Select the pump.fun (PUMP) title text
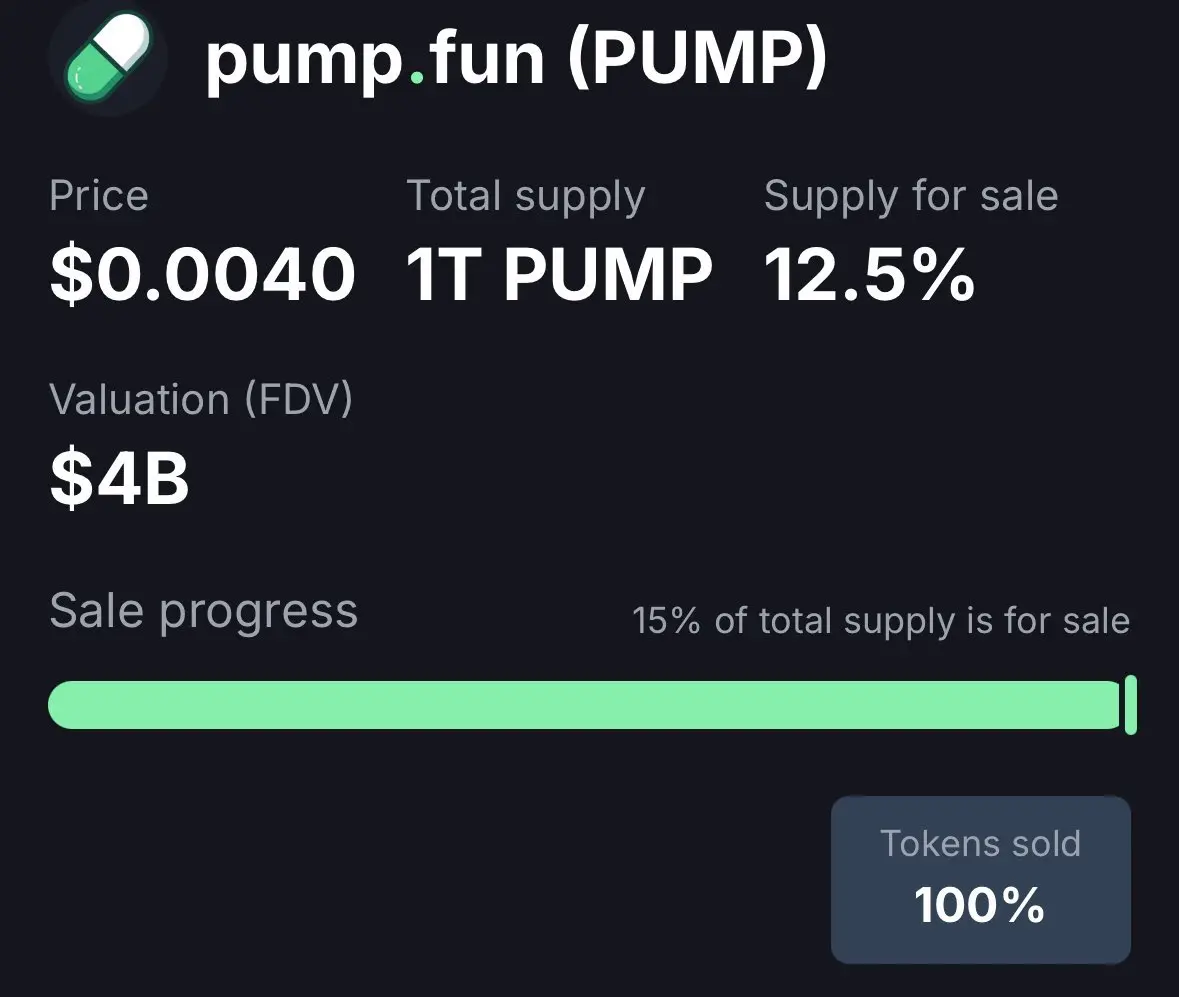 point(517,59)
